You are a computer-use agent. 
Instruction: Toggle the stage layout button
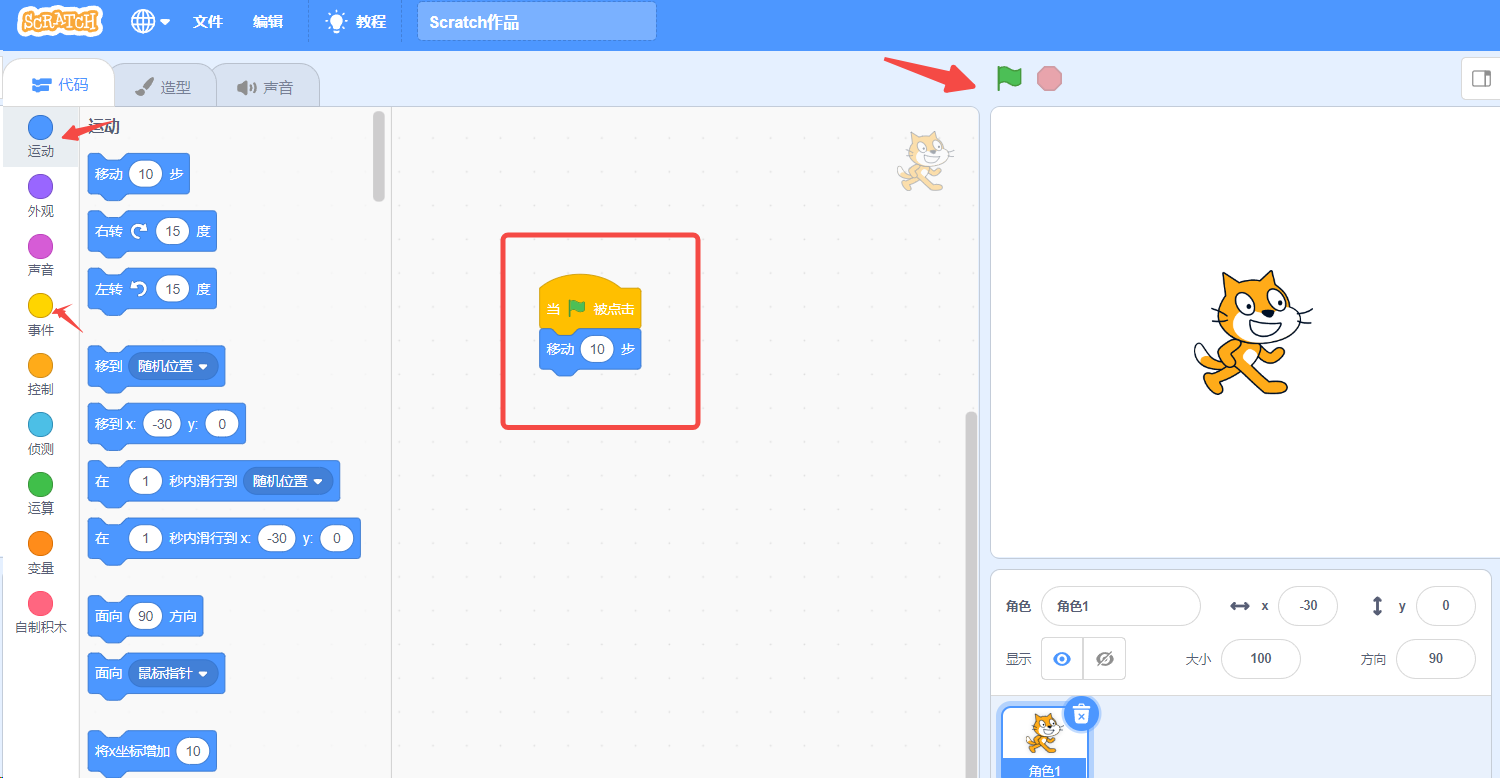click(1480, 79)
